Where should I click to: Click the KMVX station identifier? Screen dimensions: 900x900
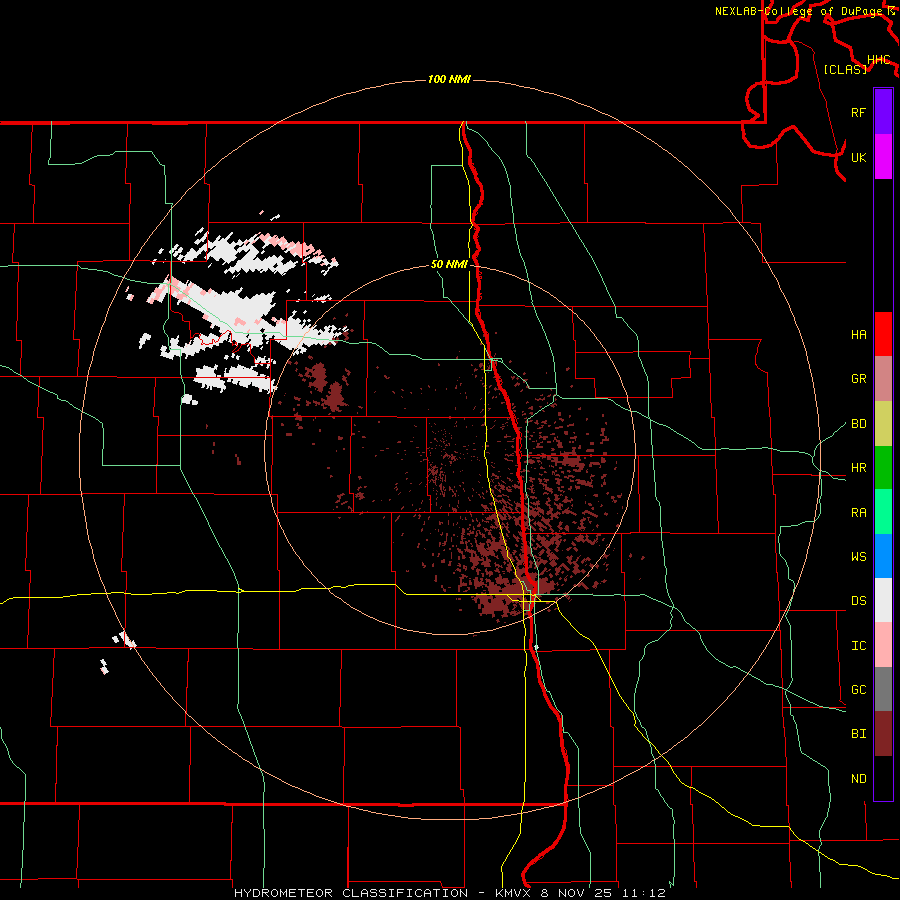coord(514,893)
